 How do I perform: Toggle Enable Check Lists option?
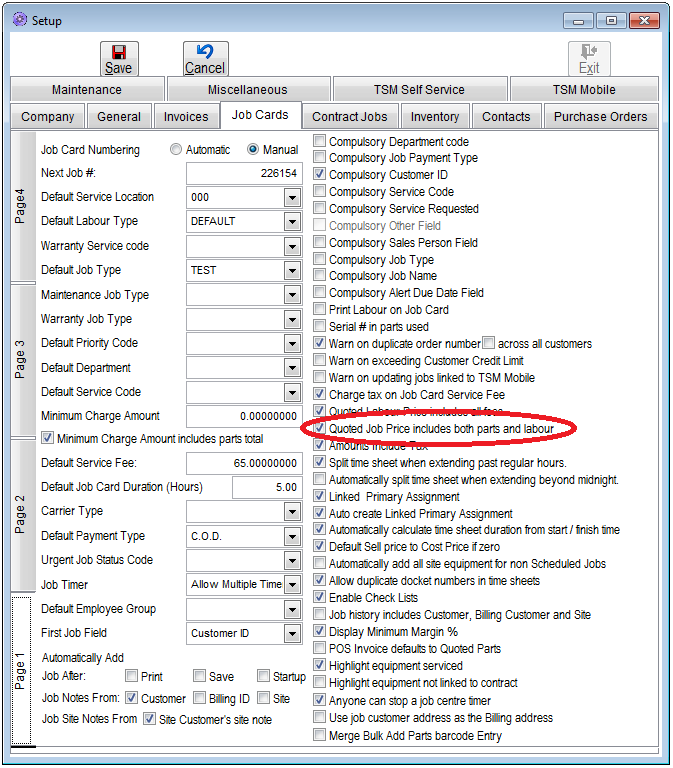pyautogui.click(x=320, y=598)
